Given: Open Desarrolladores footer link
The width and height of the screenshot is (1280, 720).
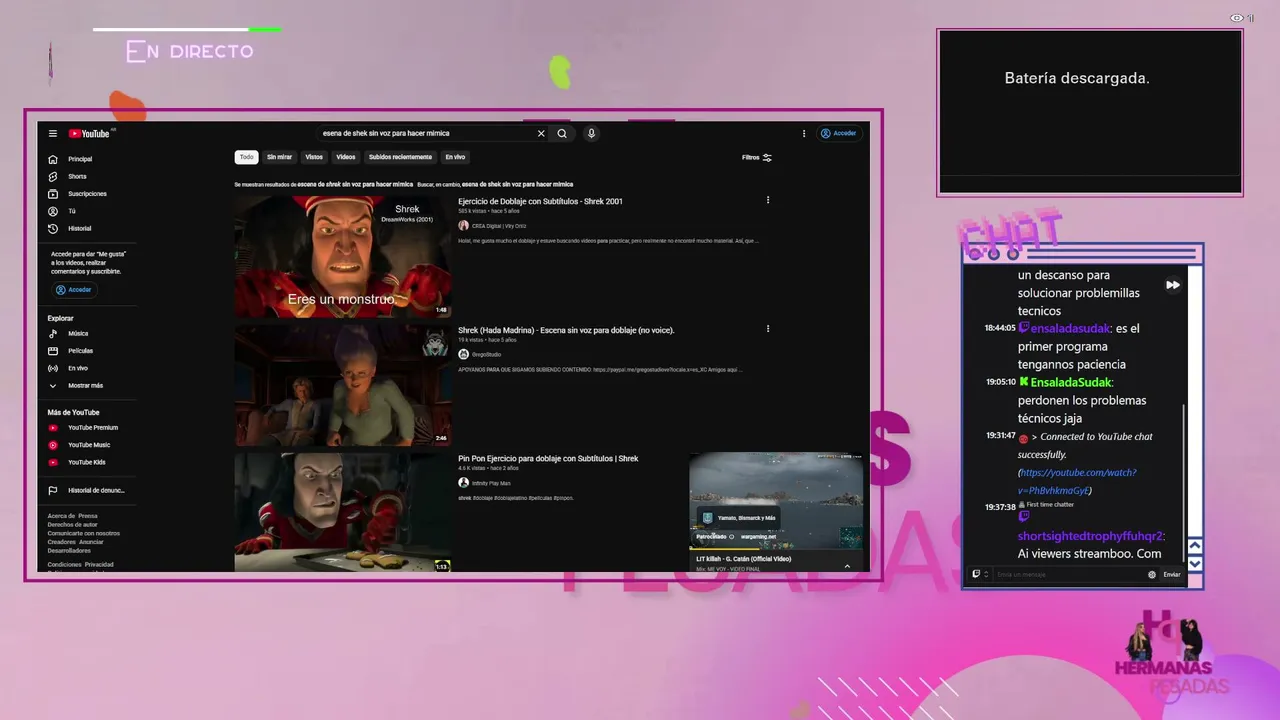Looking at the screenshot, I should (69, 550).
